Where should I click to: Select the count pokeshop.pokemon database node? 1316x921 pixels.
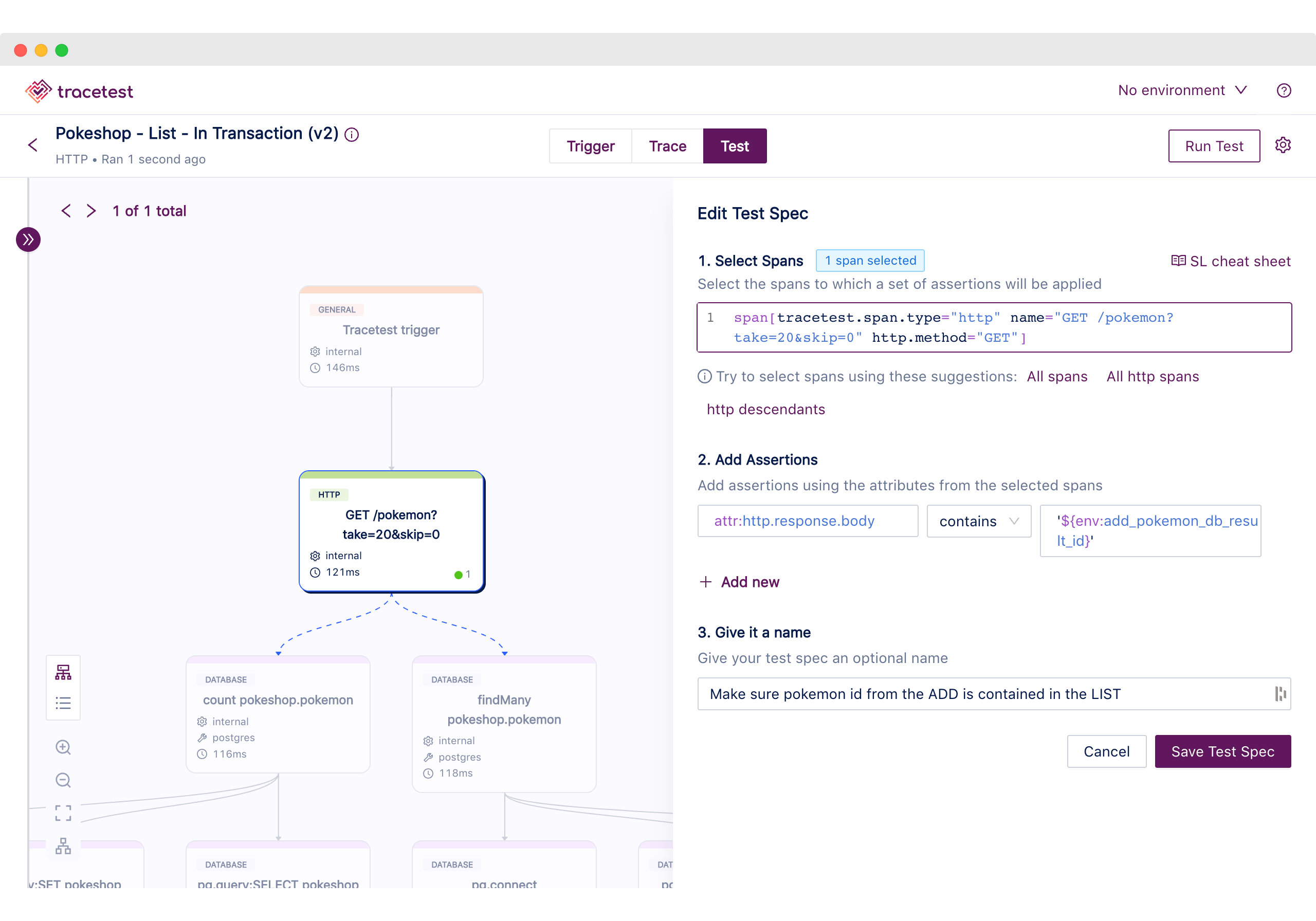pos(278,714)
